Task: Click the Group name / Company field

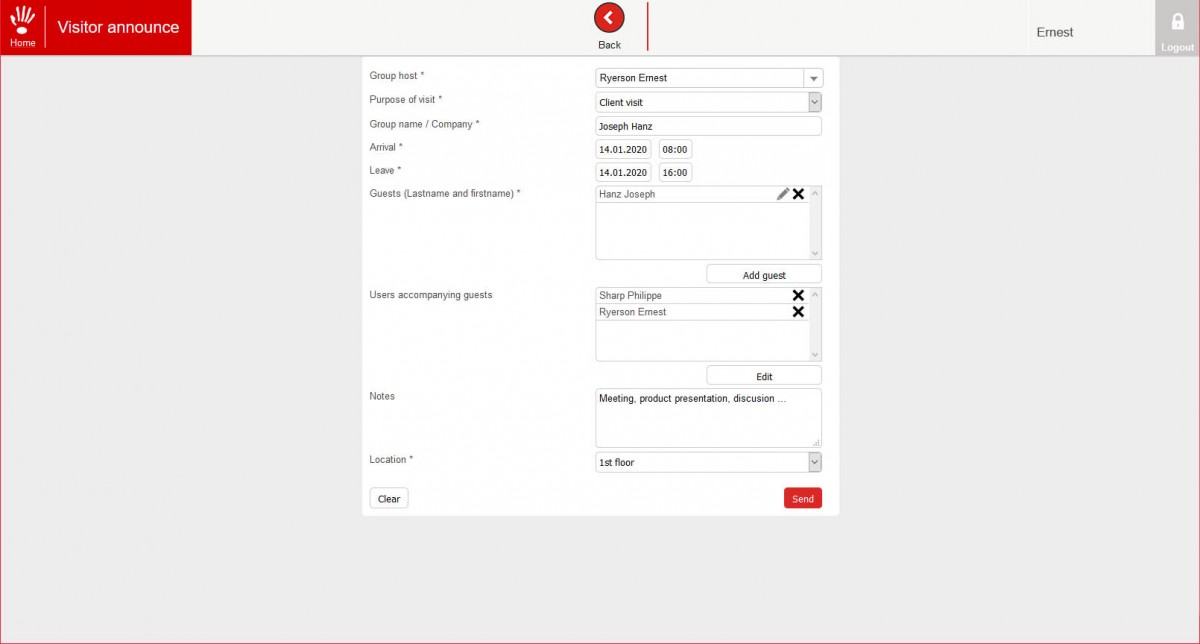Action: pyautogui.click(x=708, y=126)
